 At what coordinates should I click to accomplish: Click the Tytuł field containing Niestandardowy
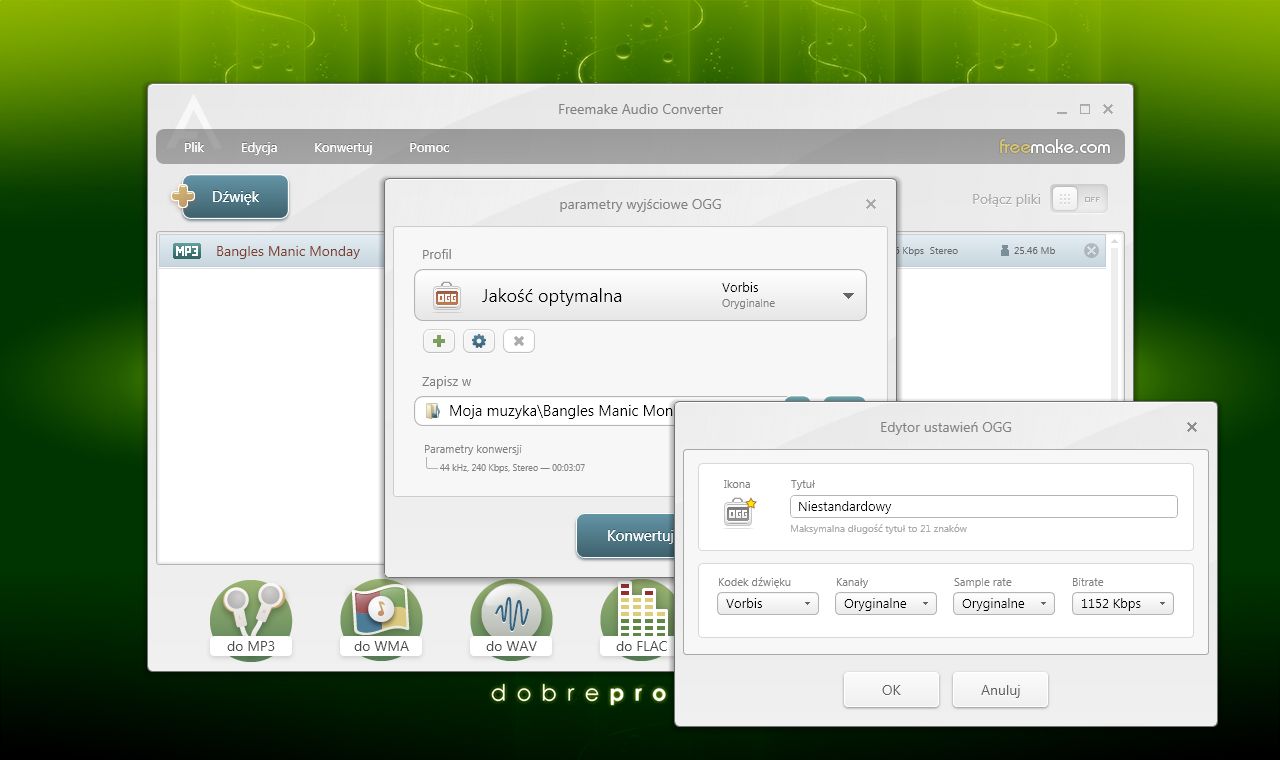(984, 506)
